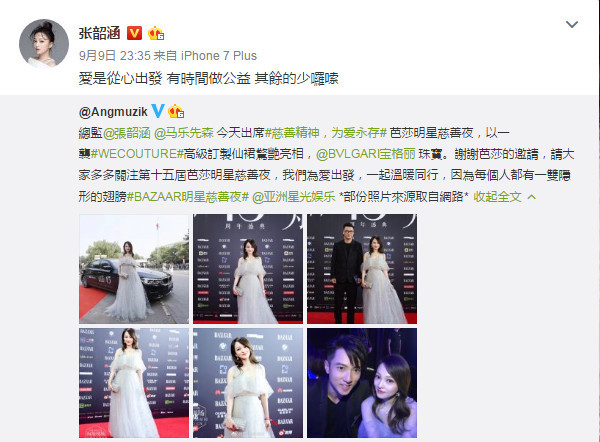Open the #BAZAAR明星慈善夜# hashtag
Screen dimensions: 600x442
(x=188, y=197)
